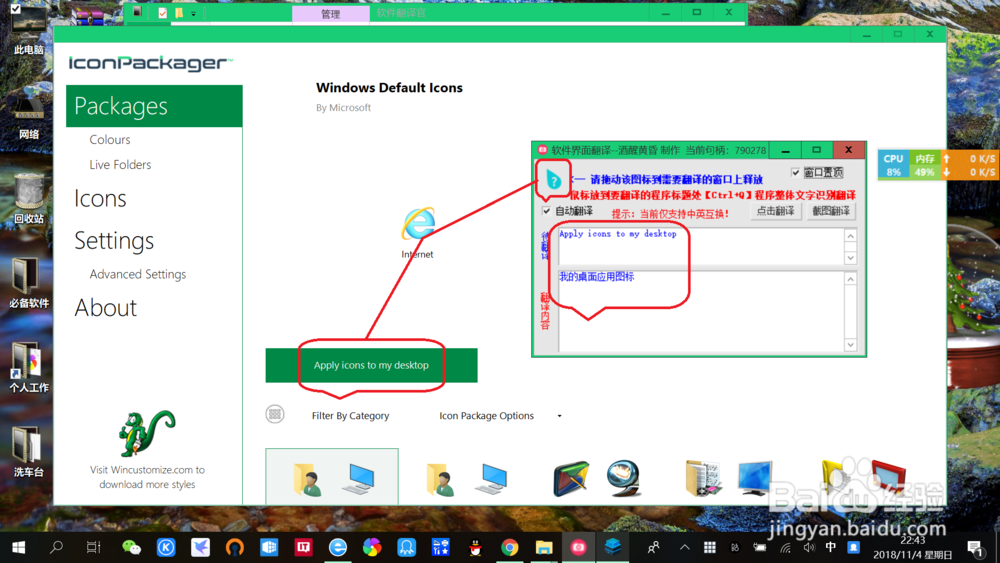Screen dimensions: 1000x563
Task: Click the drag-to-translate droplet icon
Action: pyautogui.click(x=553, y=179)
